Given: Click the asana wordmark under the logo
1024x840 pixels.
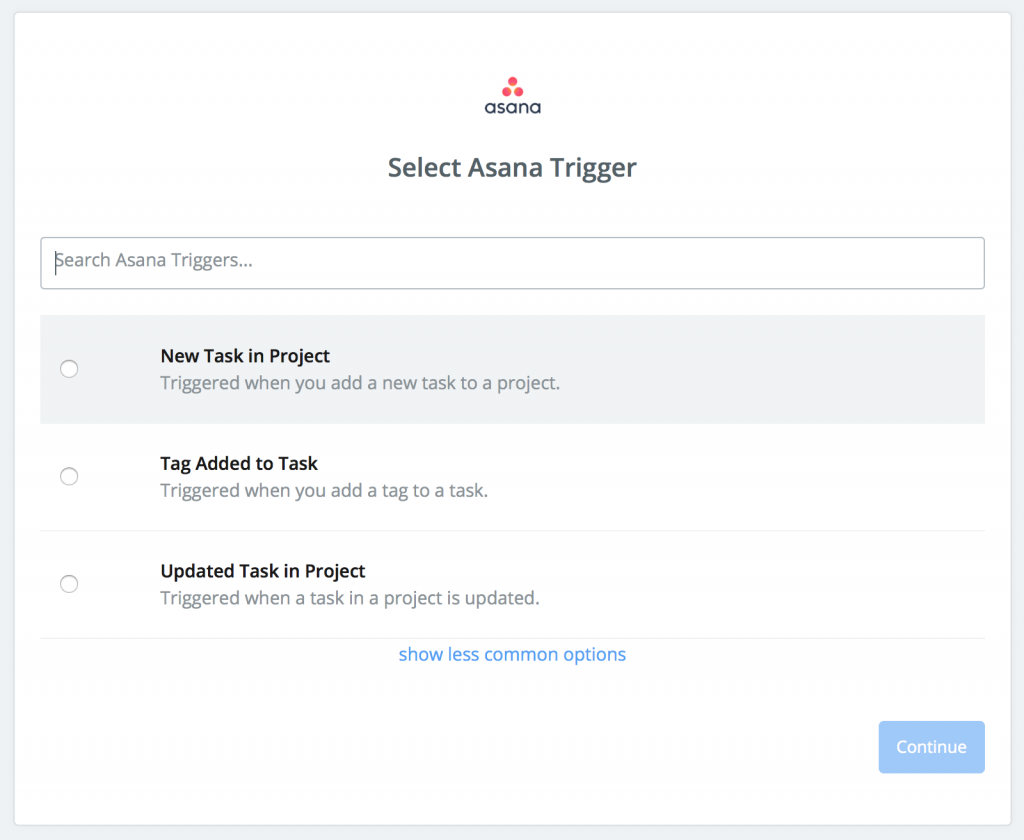Looking at the screenshot, I should tap(513, 107).
